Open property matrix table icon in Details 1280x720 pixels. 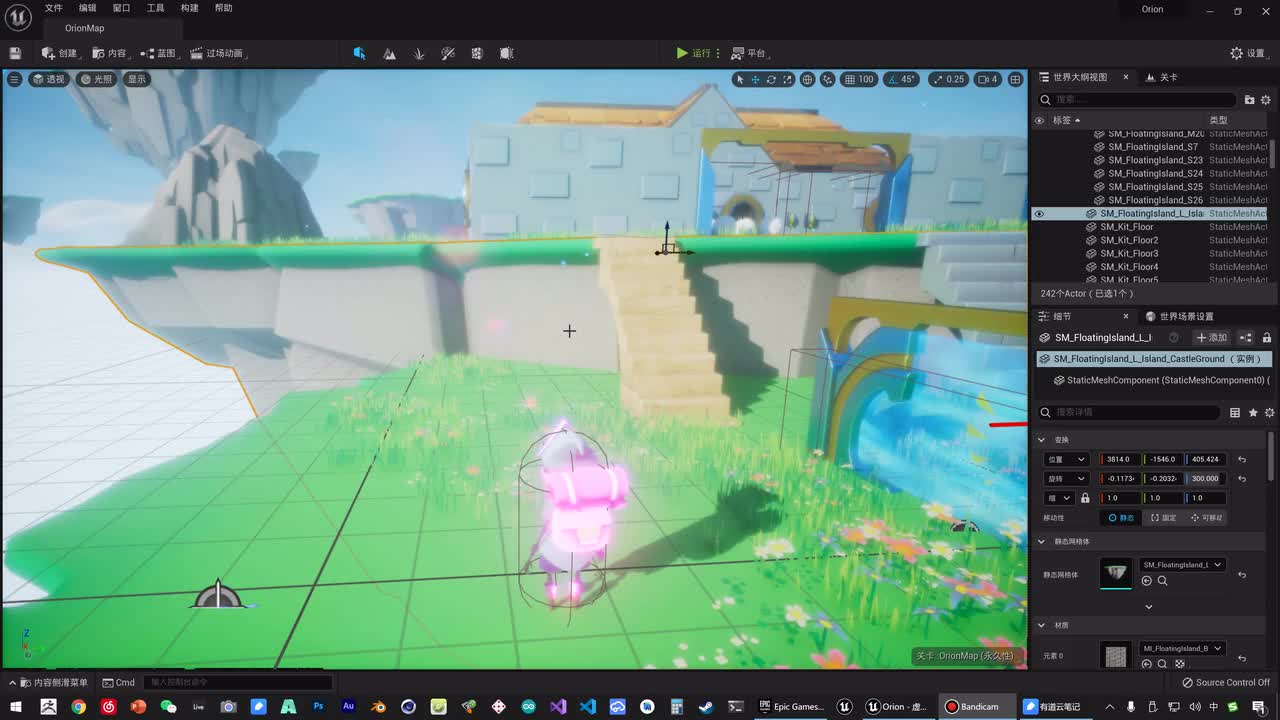click(x=1235, y=412)
